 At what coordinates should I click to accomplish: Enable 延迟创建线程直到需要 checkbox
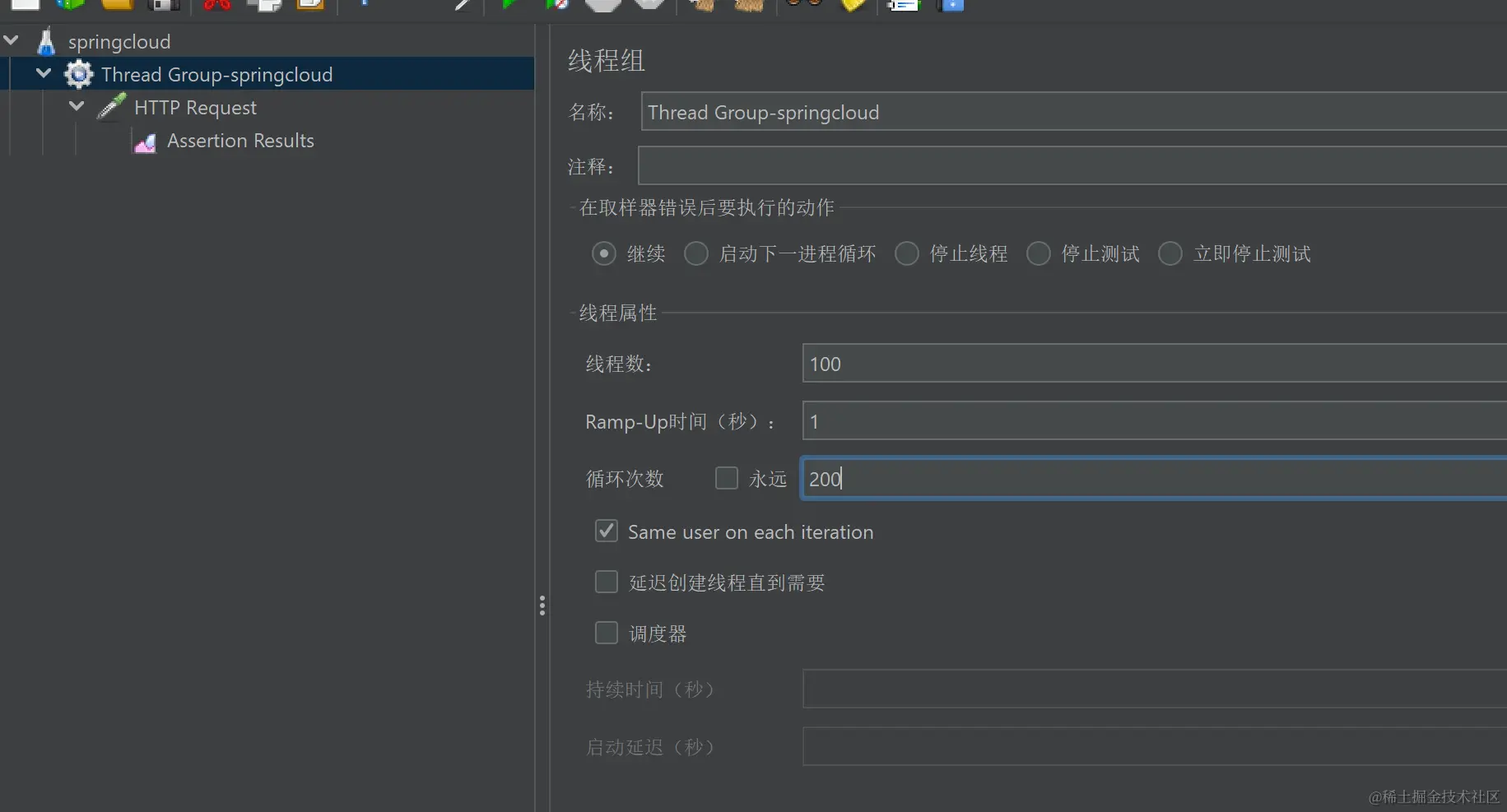coord(607,582)
